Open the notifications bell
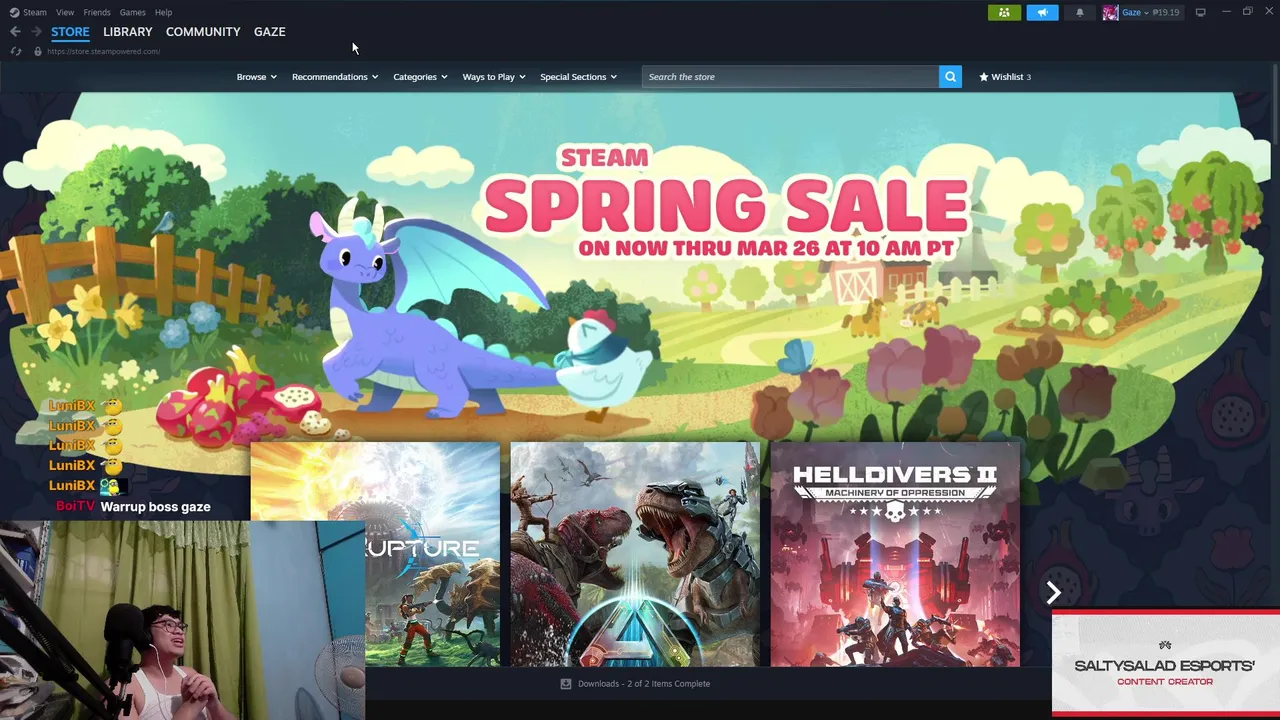This screenshot has height=720, width=1280. (x=1080, y=12)
